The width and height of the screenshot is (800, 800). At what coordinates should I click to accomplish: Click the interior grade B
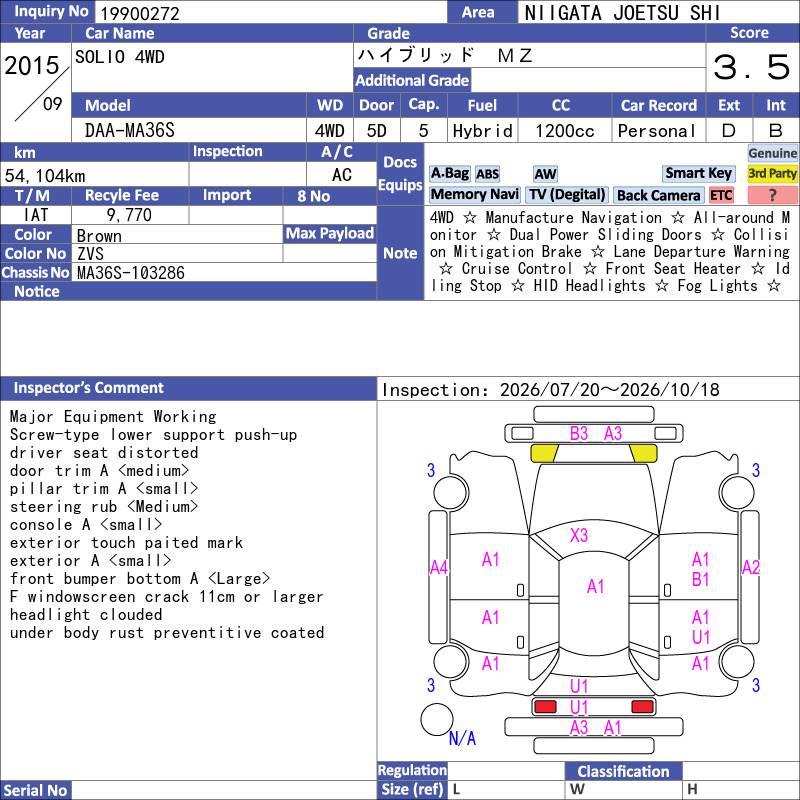[776, 131]
